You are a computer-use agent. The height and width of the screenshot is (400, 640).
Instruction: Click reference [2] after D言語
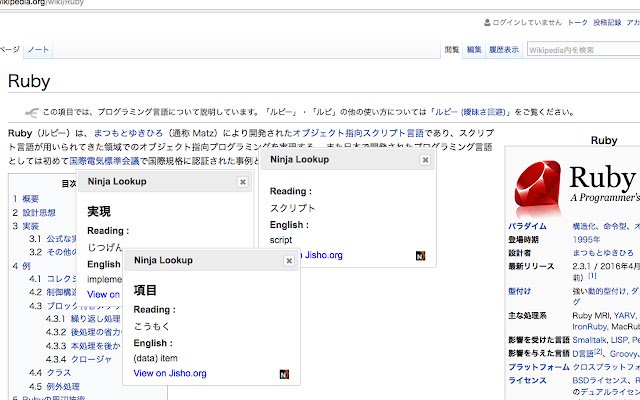tap(598, 351)
